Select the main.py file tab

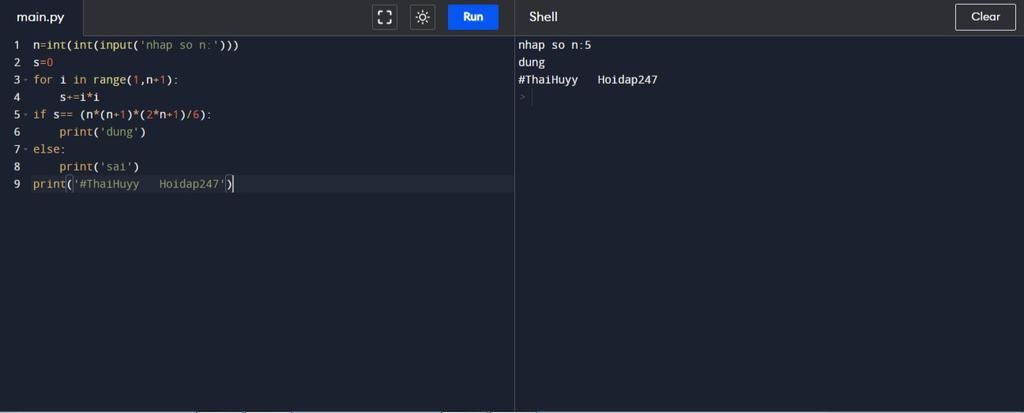(41, 17)
